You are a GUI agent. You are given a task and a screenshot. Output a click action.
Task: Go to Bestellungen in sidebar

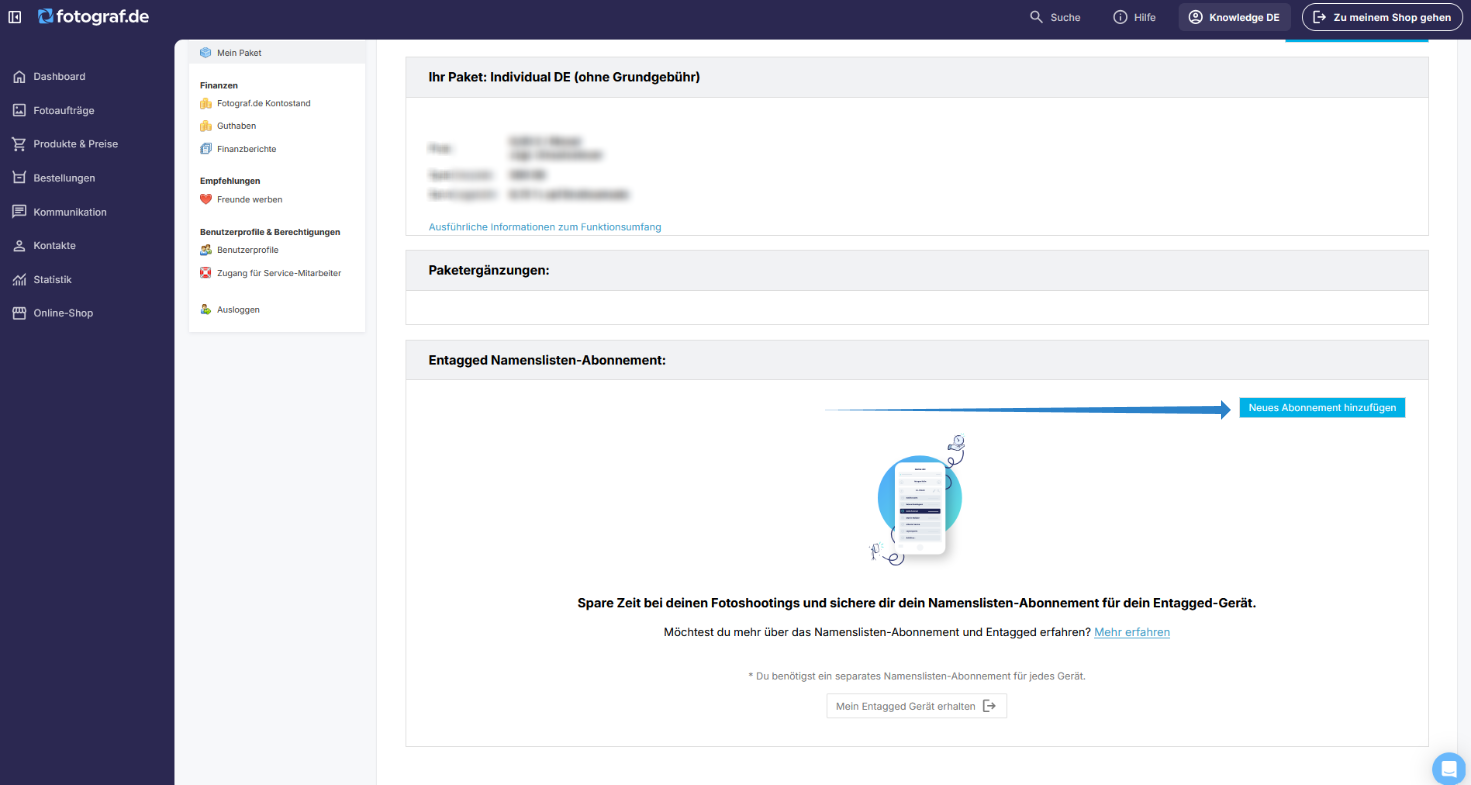(x=63, y=178)
